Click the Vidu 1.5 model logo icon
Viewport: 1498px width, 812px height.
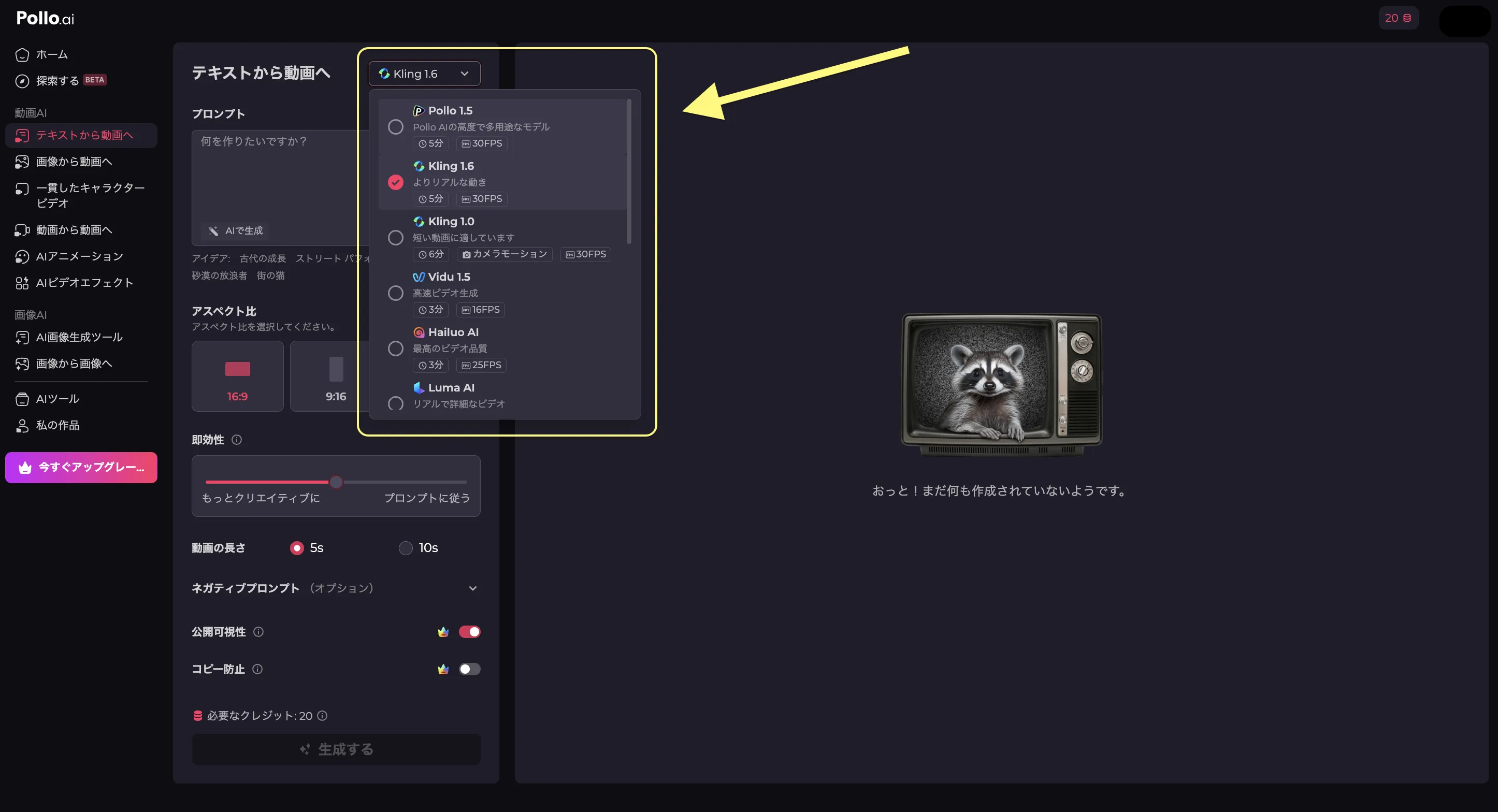[418, 277]
